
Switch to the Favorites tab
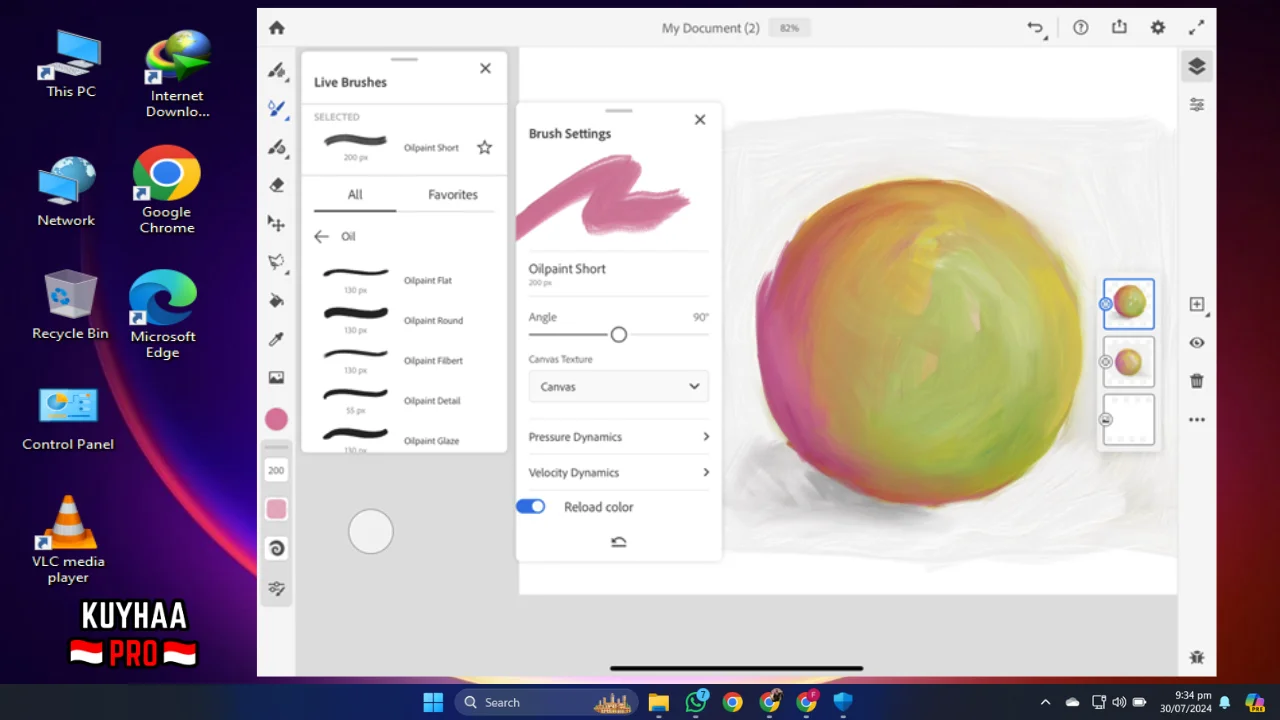pyautogui.click(x=453, y=195)
